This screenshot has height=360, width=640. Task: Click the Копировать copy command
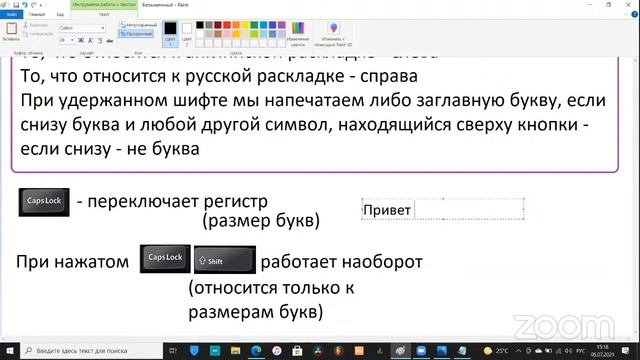pos(38,34)
